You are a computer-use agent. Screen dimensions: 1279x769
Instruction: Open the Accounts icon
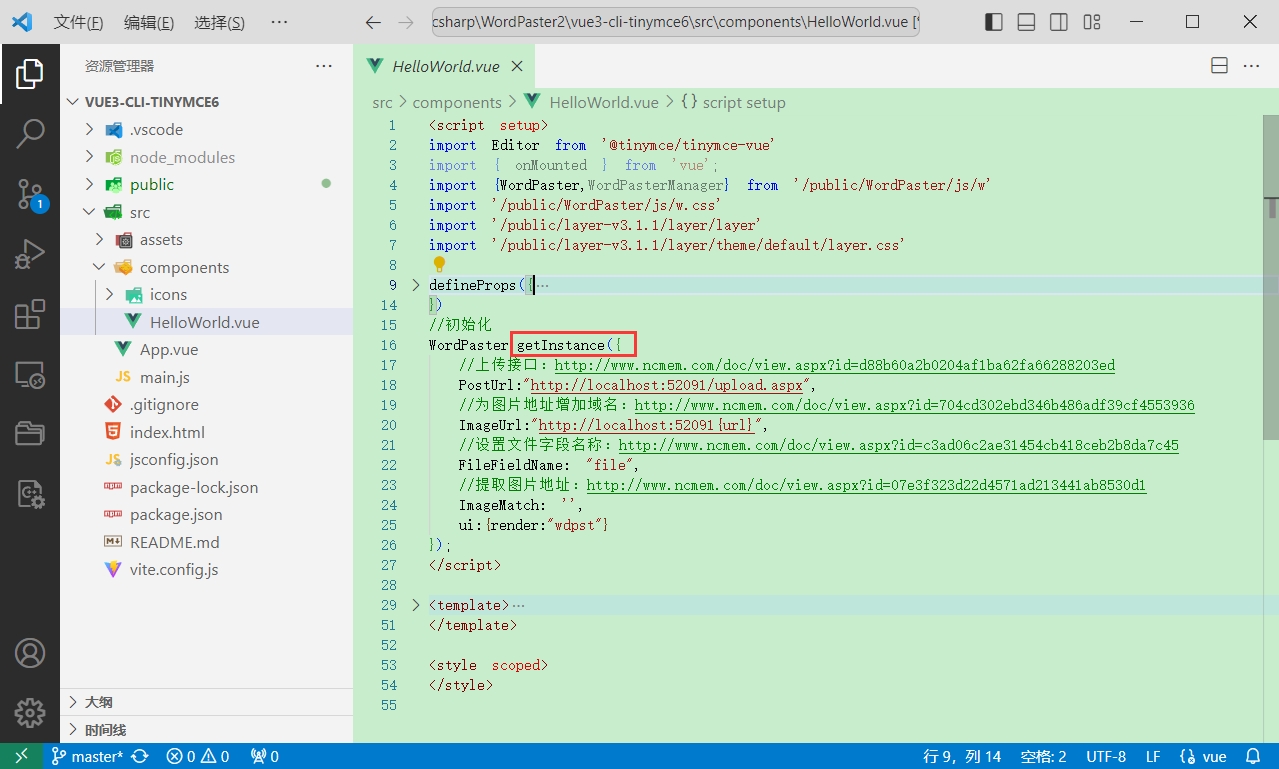tap(30, 653)
